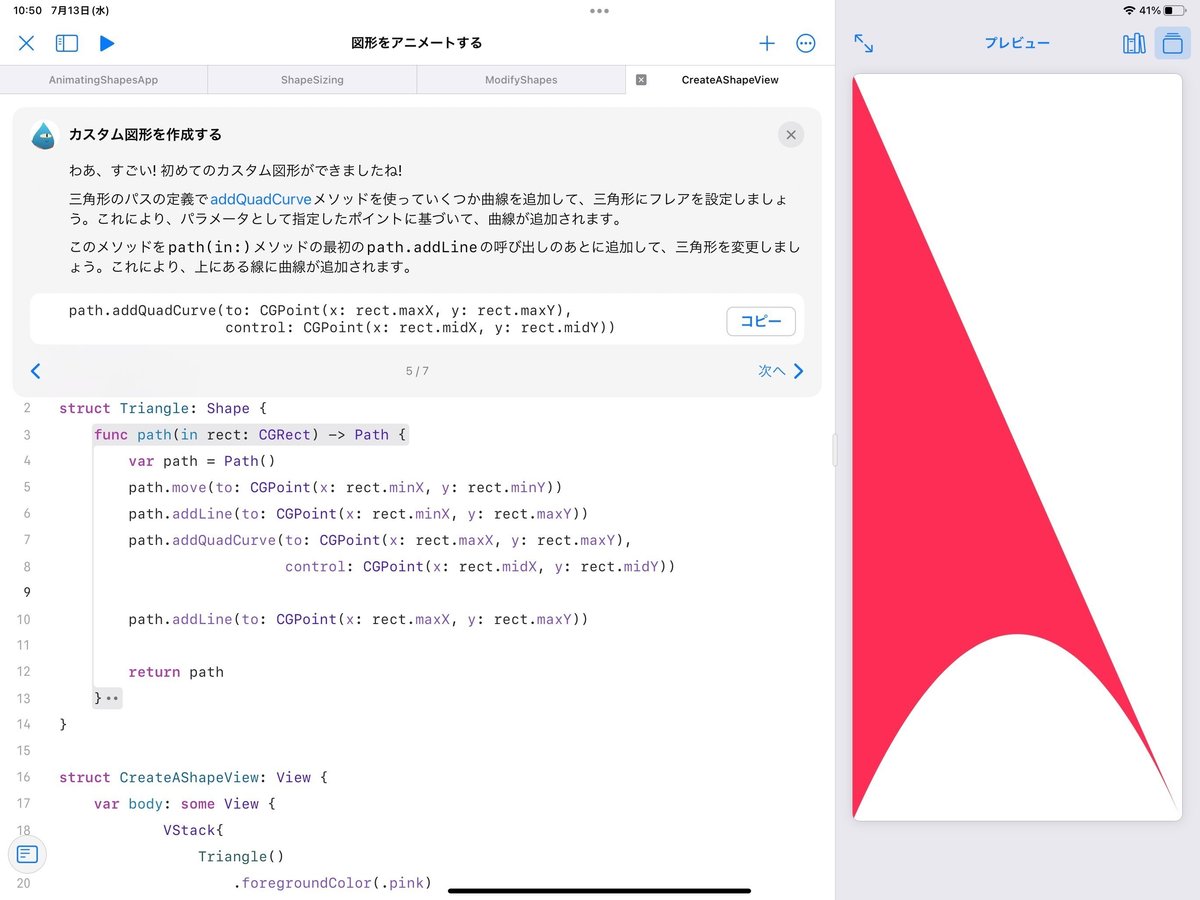Toggle the preview layers panel icon

coord(1172,43)
